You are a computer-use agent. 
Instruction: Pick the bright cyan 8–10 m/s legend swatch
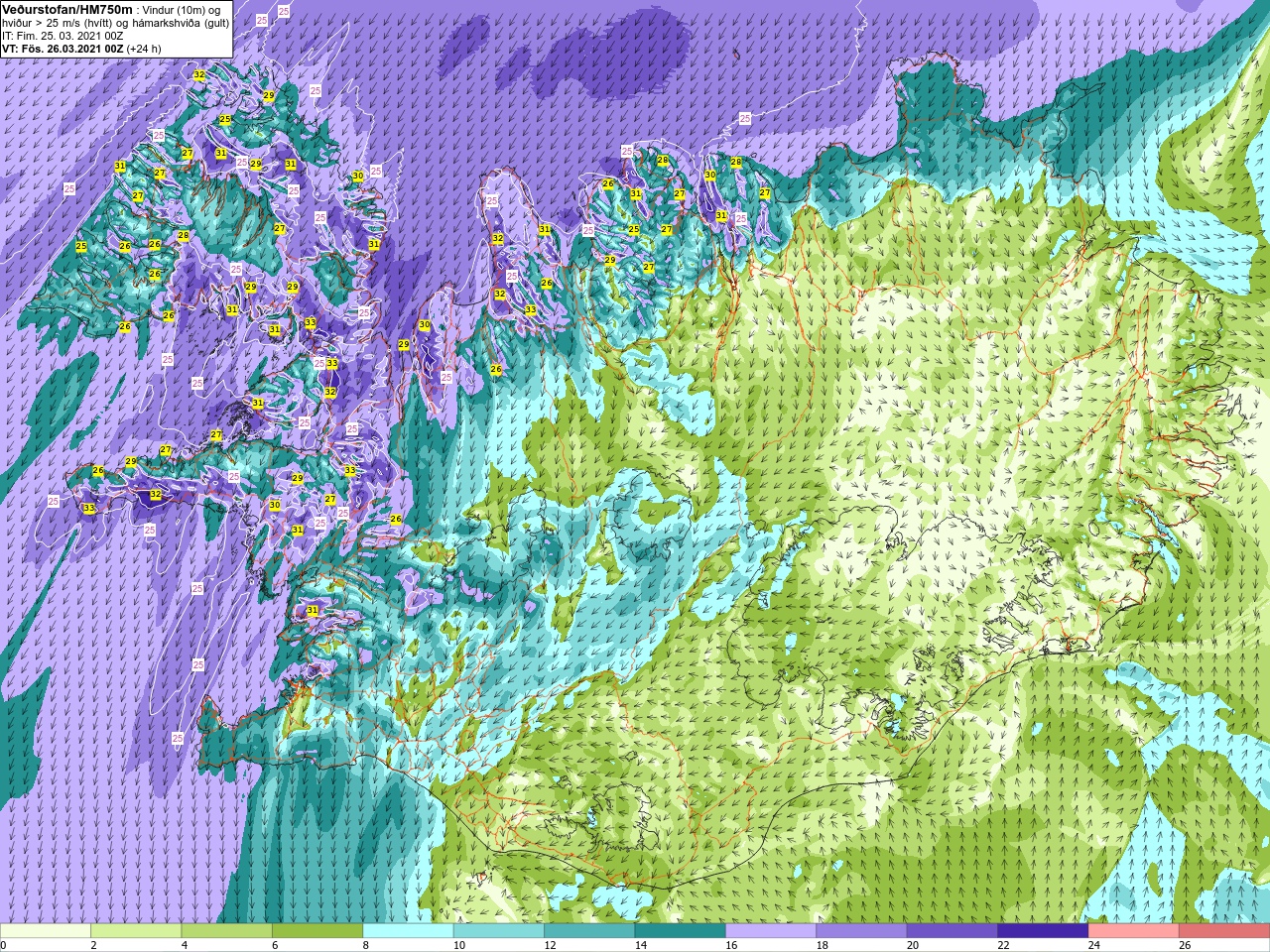pos(409,931)
